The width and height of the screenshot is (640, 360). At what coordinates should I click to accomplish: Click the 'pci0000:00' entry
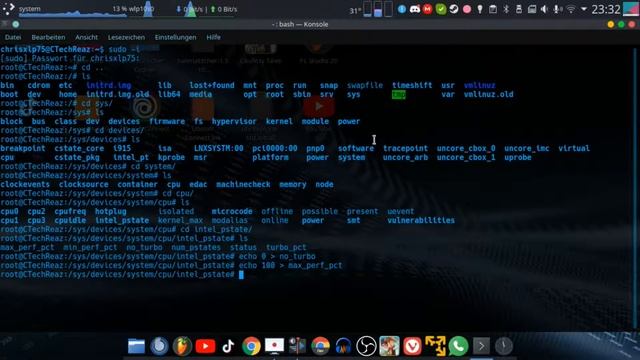click(275, 149)
